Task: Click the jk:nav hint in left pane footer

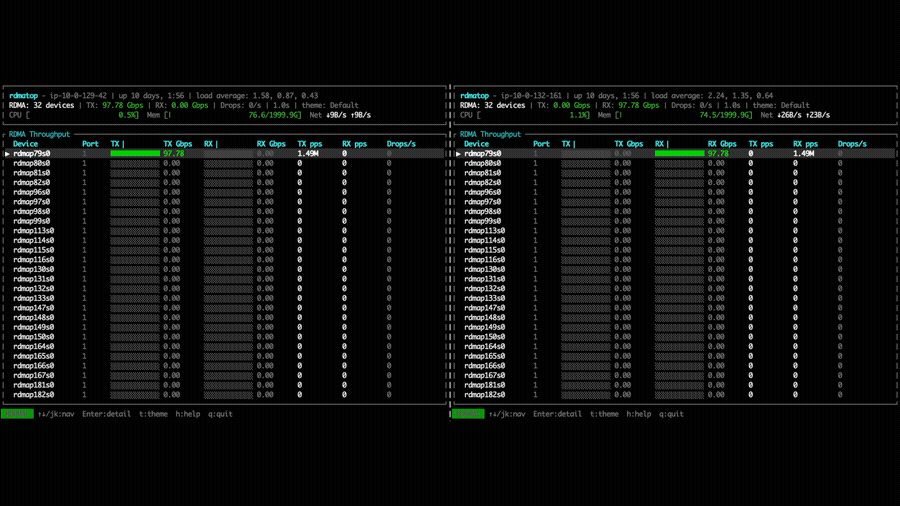Action: click(x=56, y=414)
